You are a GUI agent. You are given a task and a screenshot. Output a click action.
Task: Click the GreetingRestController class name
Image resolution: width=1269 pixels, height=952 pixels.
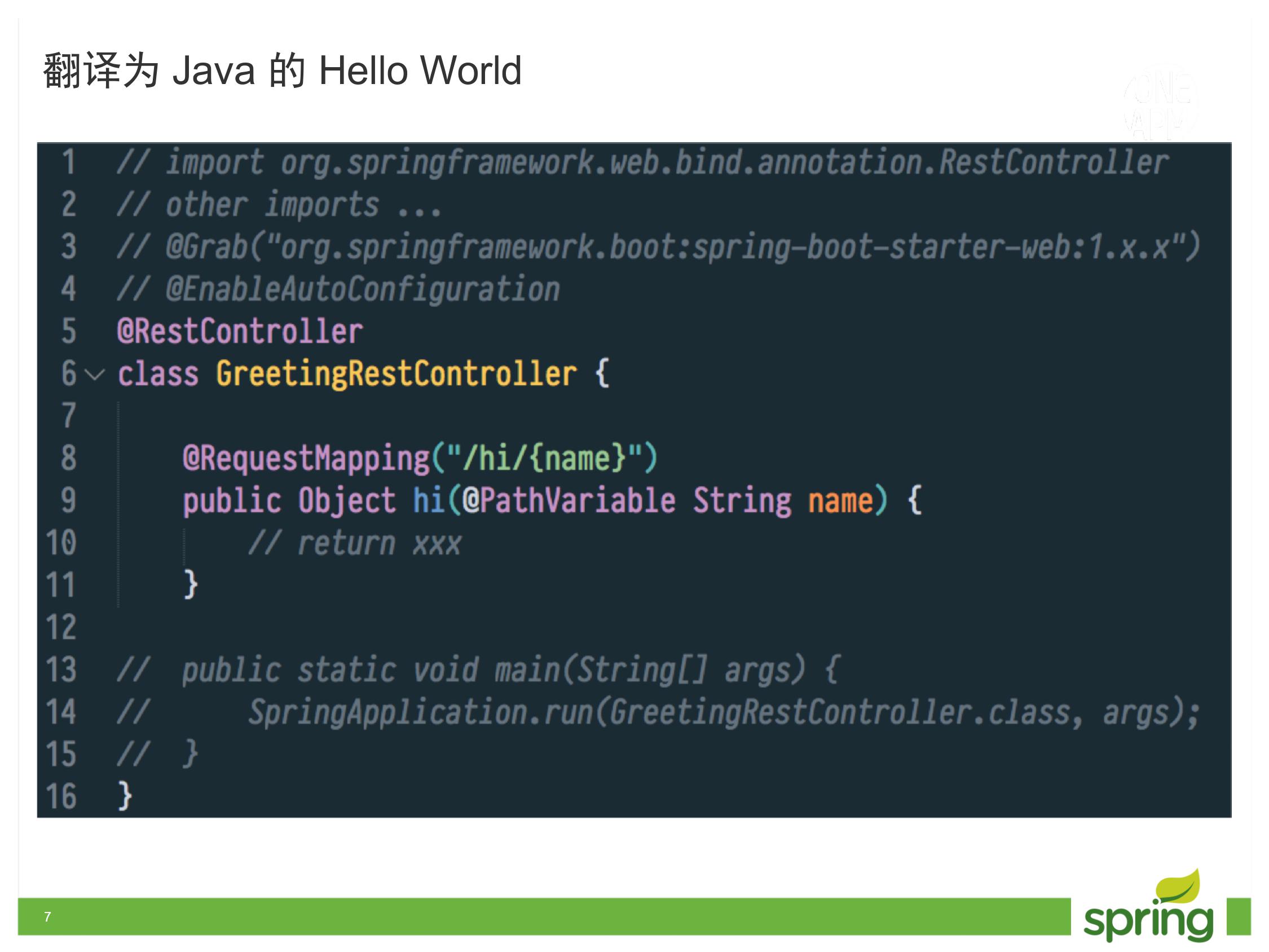(396, 374)
